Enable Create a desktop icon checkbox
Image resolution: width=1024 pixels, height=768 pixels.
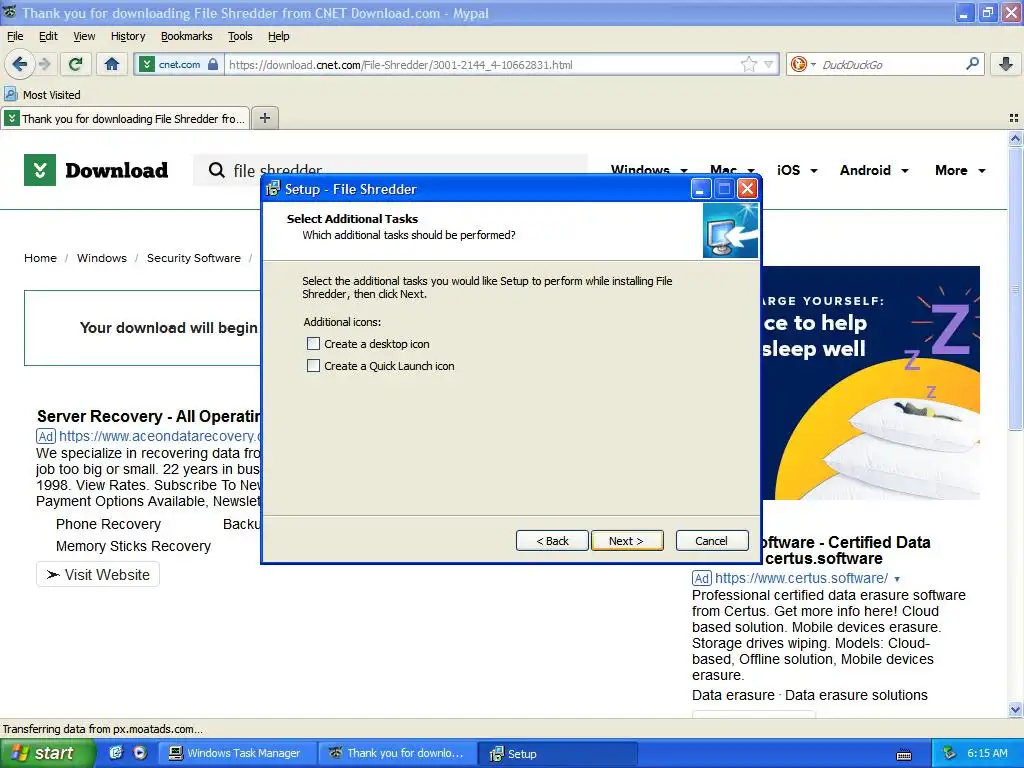pos(313,344)
